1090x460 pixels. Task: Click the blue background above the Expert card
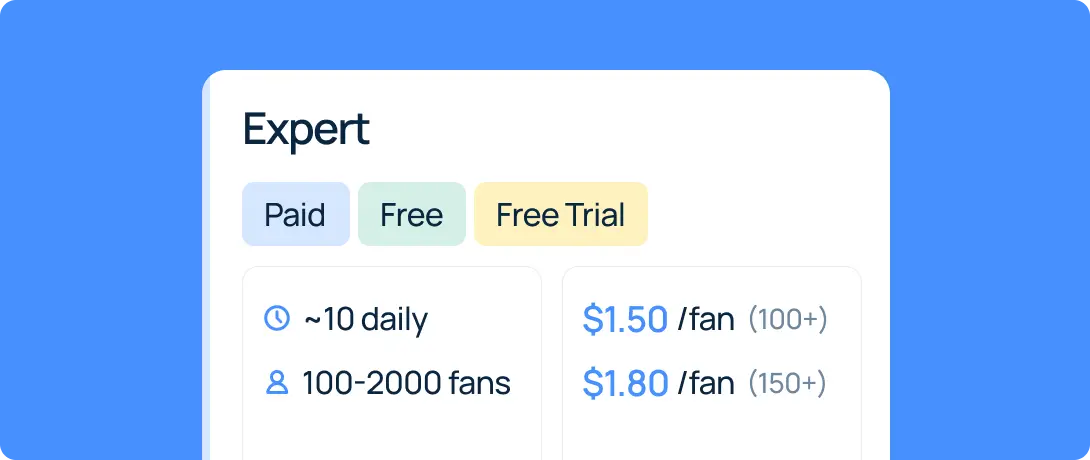[x=545, y=35]
